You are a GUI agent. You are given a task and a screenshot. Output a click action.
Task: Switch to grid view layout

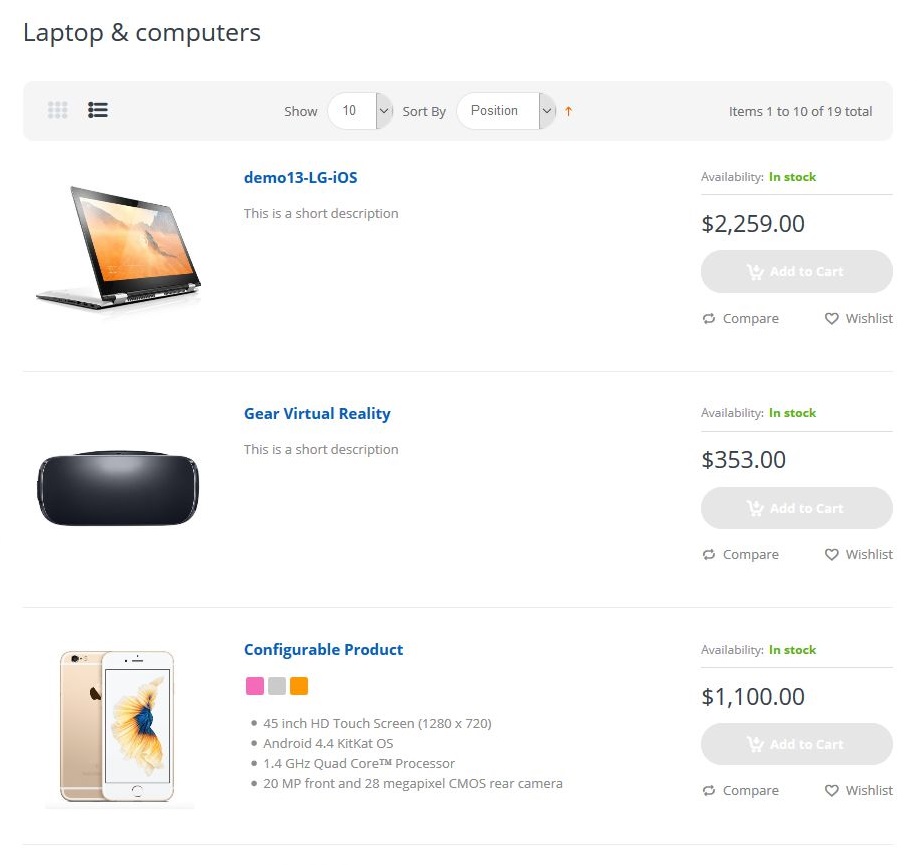coord(58,110)
